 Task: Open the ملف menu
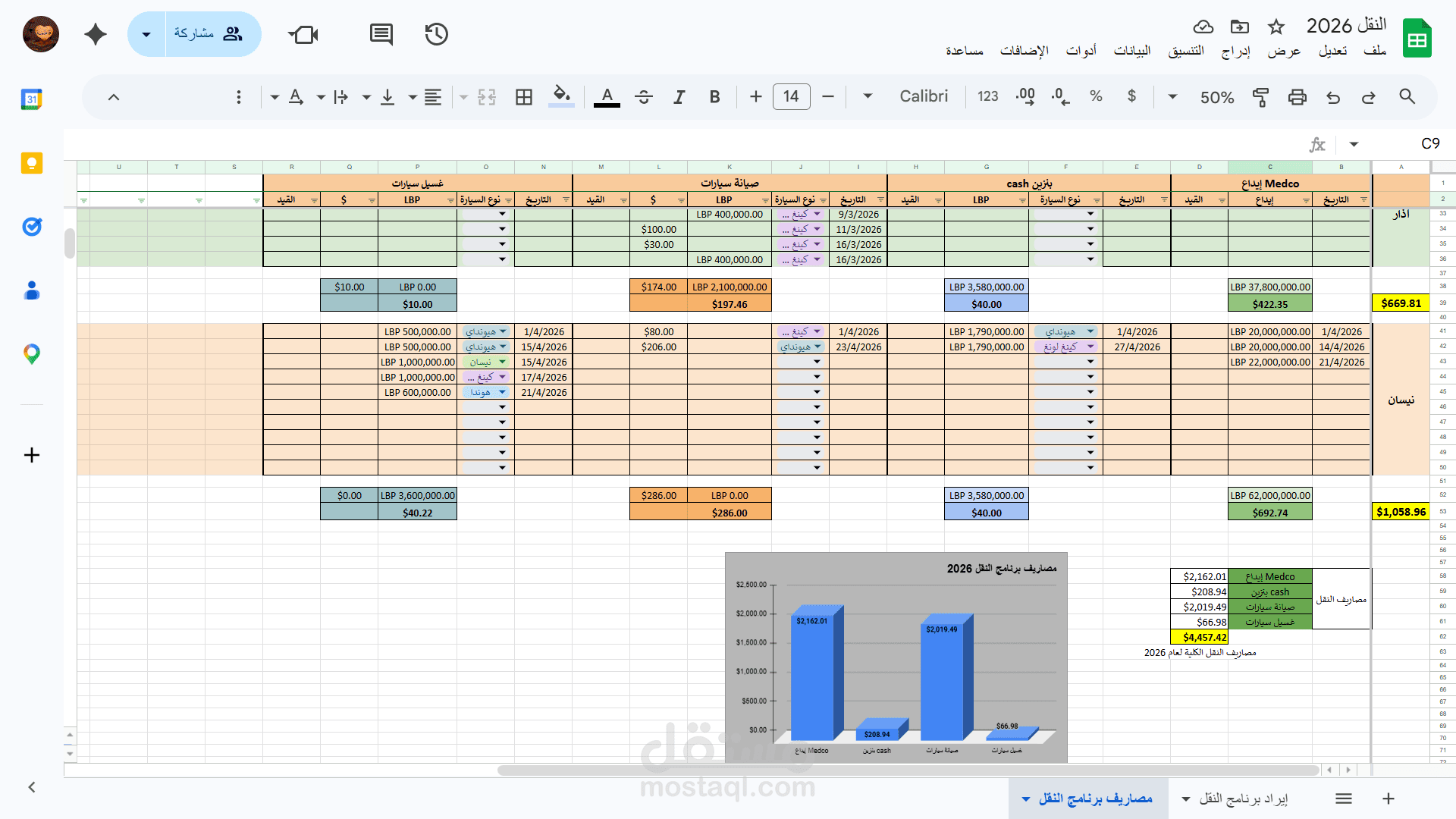point(1375,51)
